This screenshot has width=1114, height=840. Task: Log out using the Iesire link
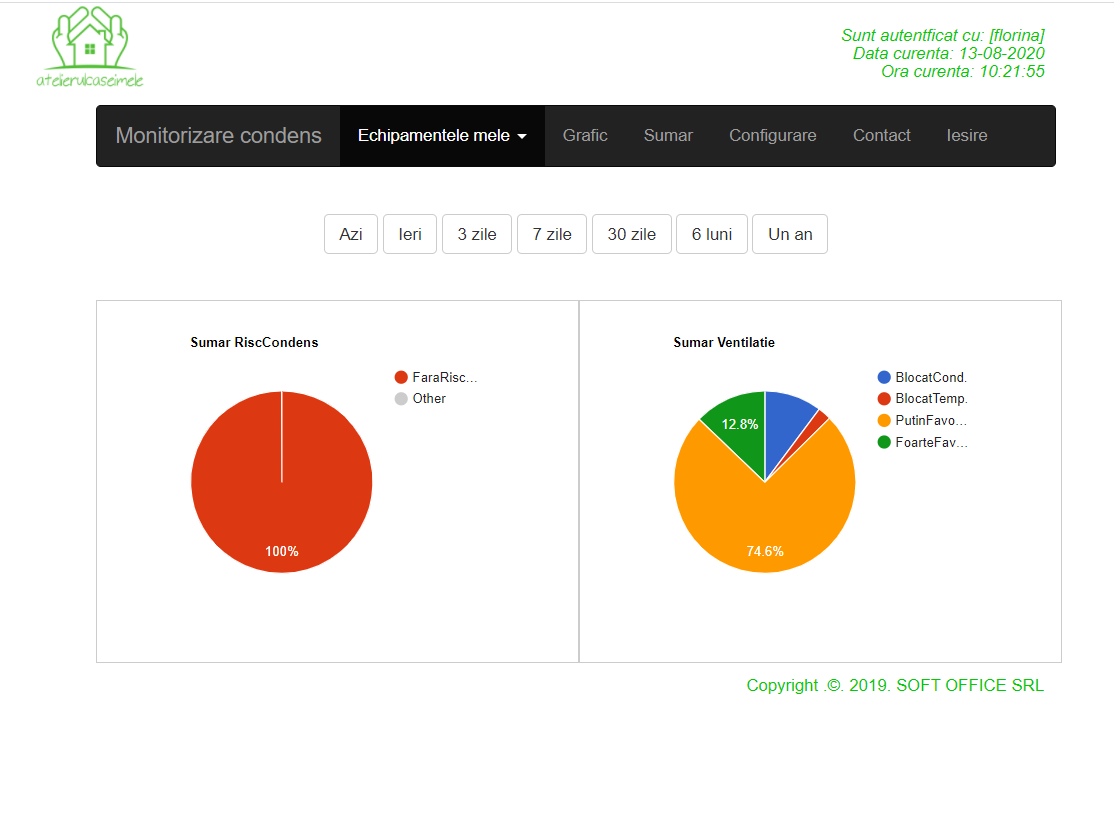(967, 136)
